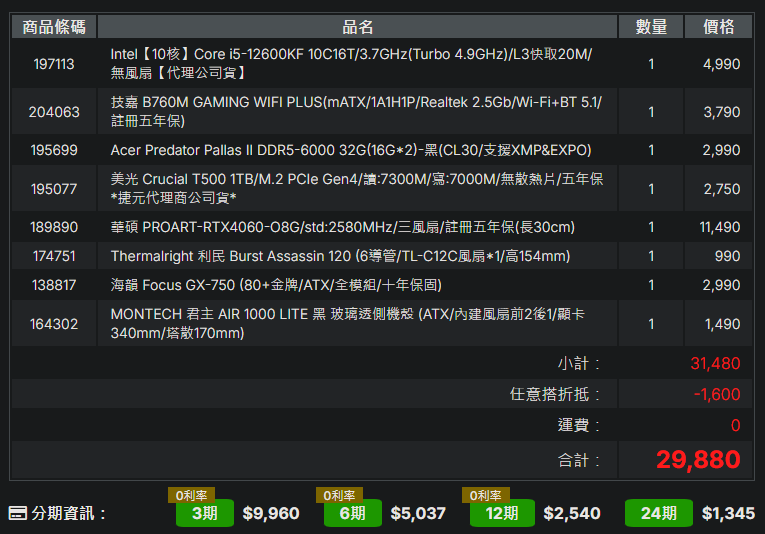Click the 990 cooler price
Image resolution: width=765 pixels, height=534 pixels.
click(727, 256)
